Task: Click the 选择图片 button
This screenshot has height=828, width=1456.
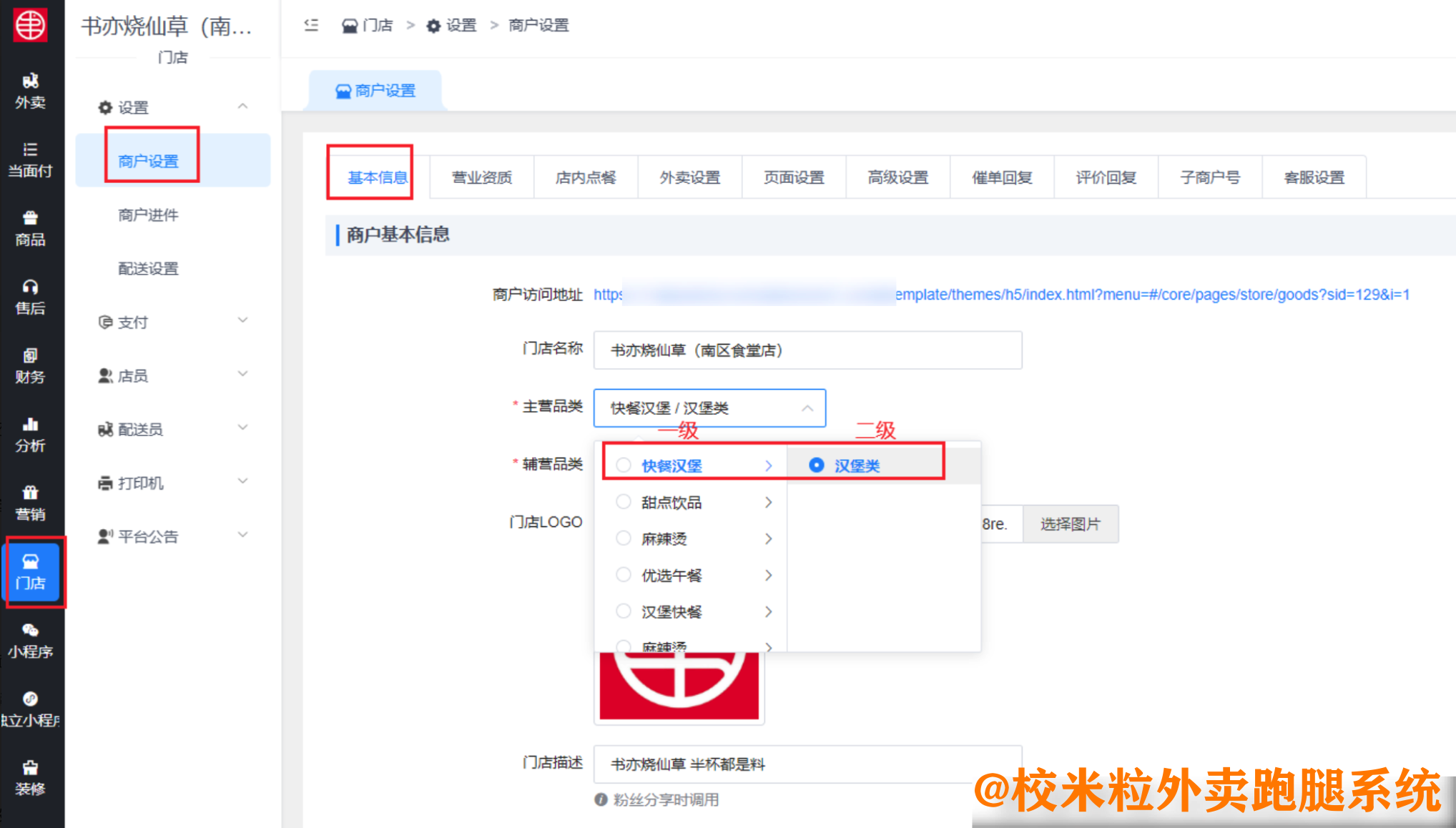Action: pos(1071,523)
